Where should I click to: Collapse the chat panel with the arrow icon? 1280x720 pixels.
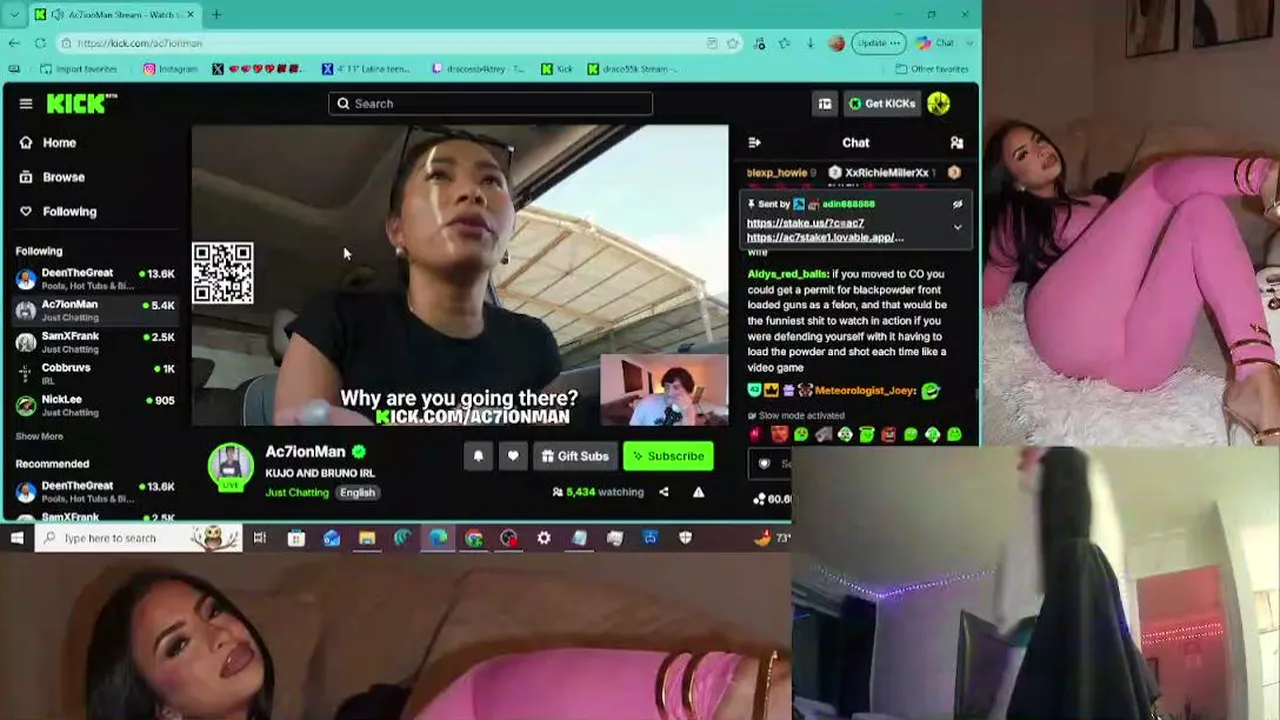pyautogui.click(x=755, y=143)
